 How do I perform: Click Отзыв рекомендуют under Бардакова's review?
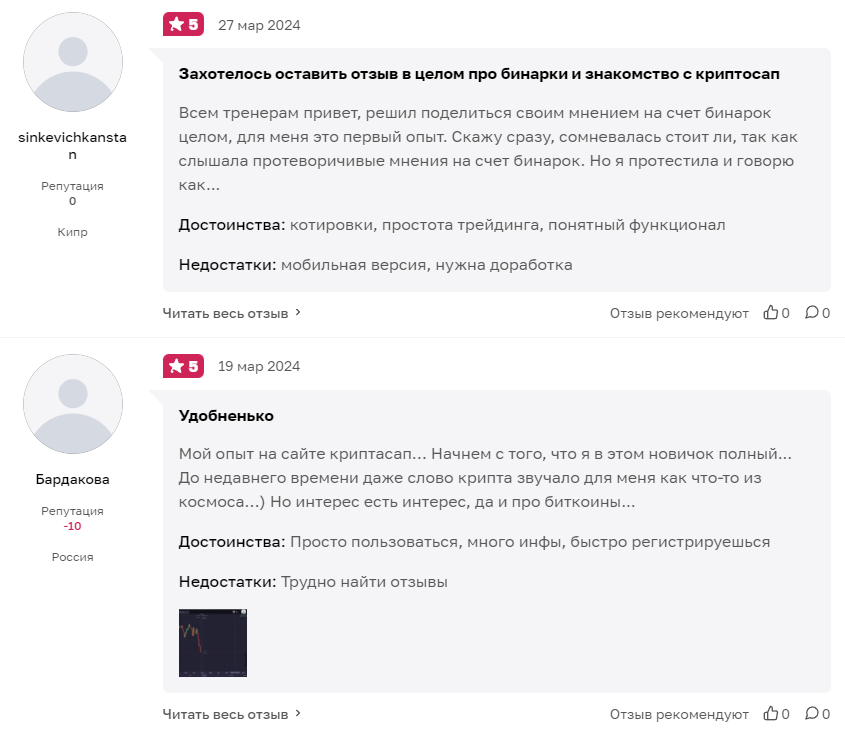[x=679, y=714]
